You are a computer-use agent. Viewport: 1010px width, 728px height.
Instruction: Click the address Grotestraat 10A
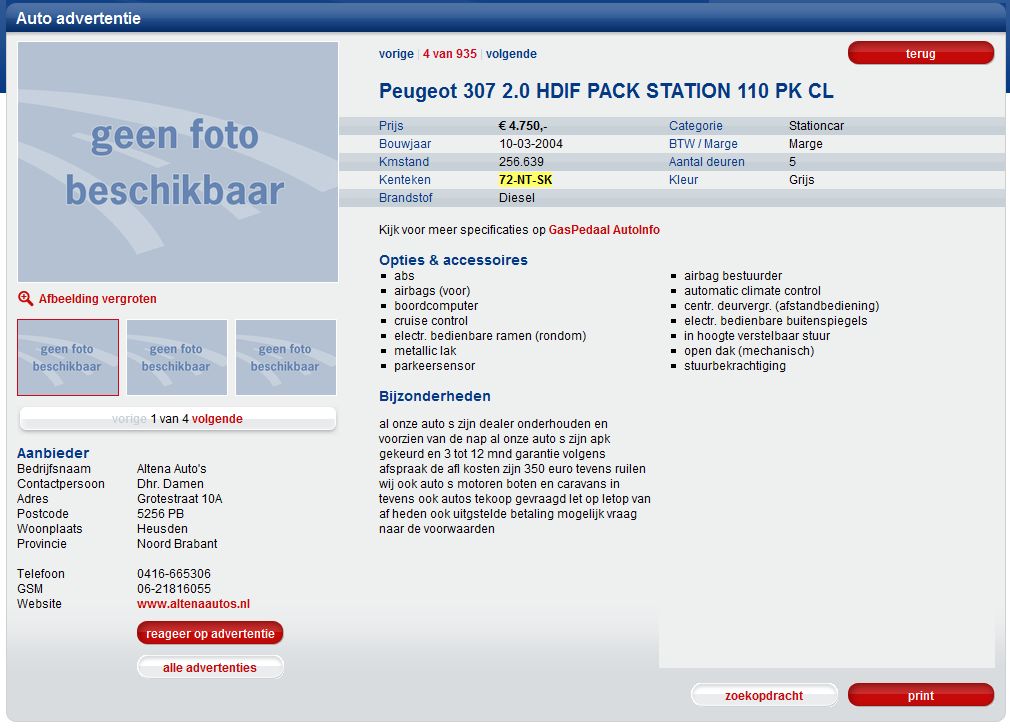(x=179, y=499)
